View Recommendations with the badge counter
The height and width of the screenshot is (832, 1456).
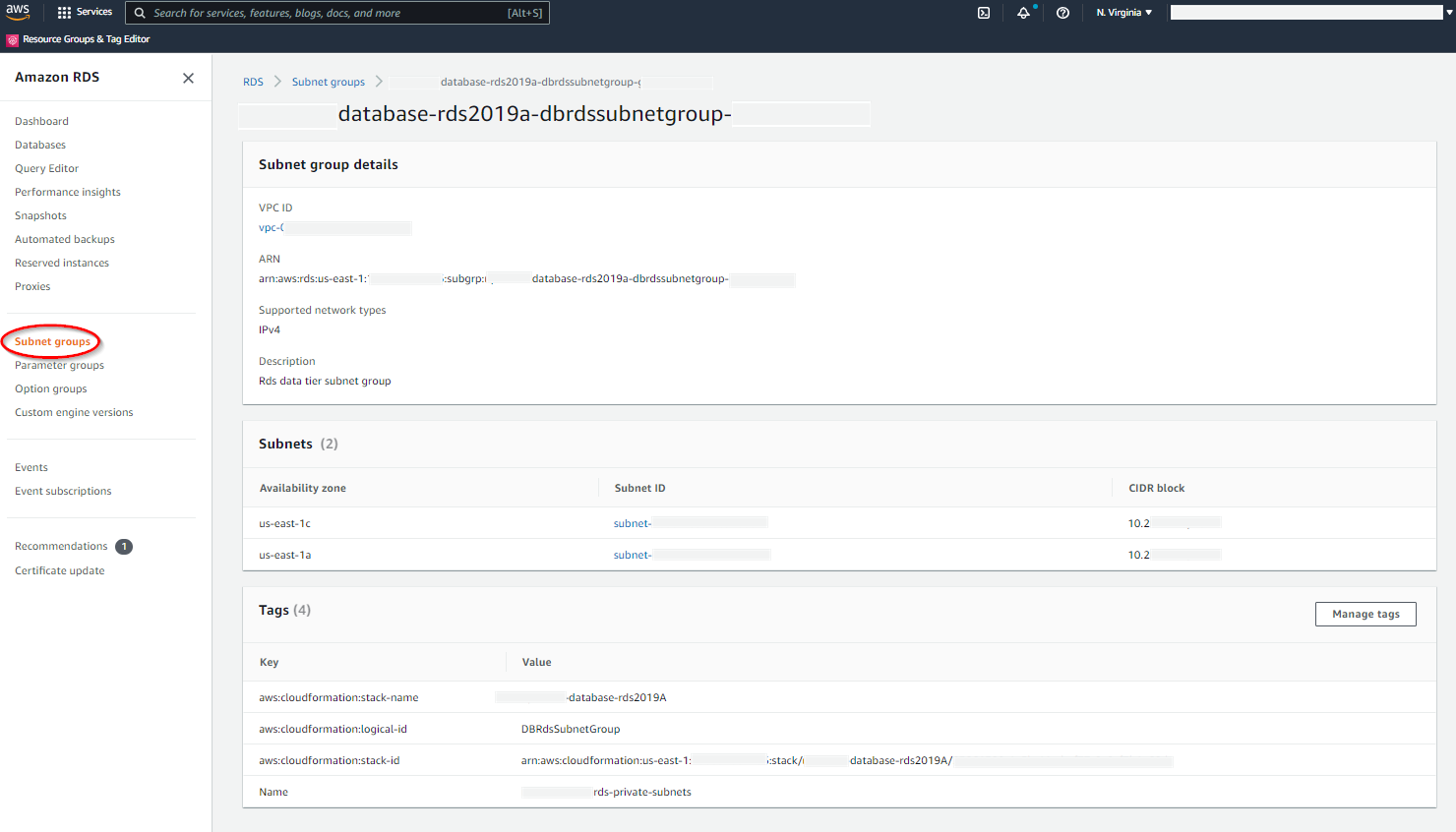(61, 546)
